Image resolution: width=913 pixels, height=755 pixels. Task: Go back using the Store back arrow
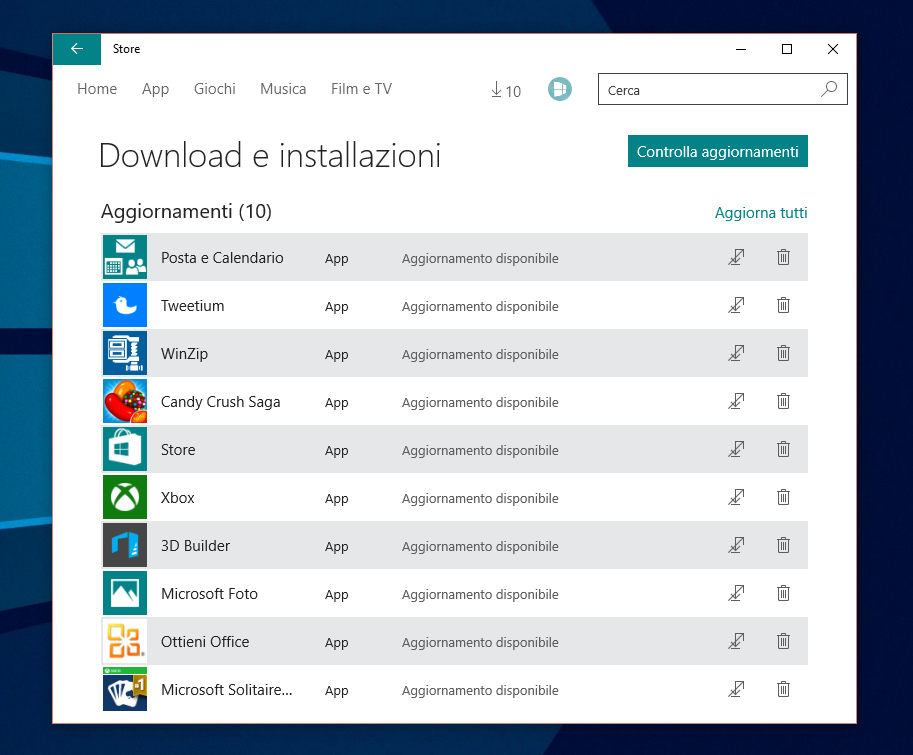coord(77,49)
